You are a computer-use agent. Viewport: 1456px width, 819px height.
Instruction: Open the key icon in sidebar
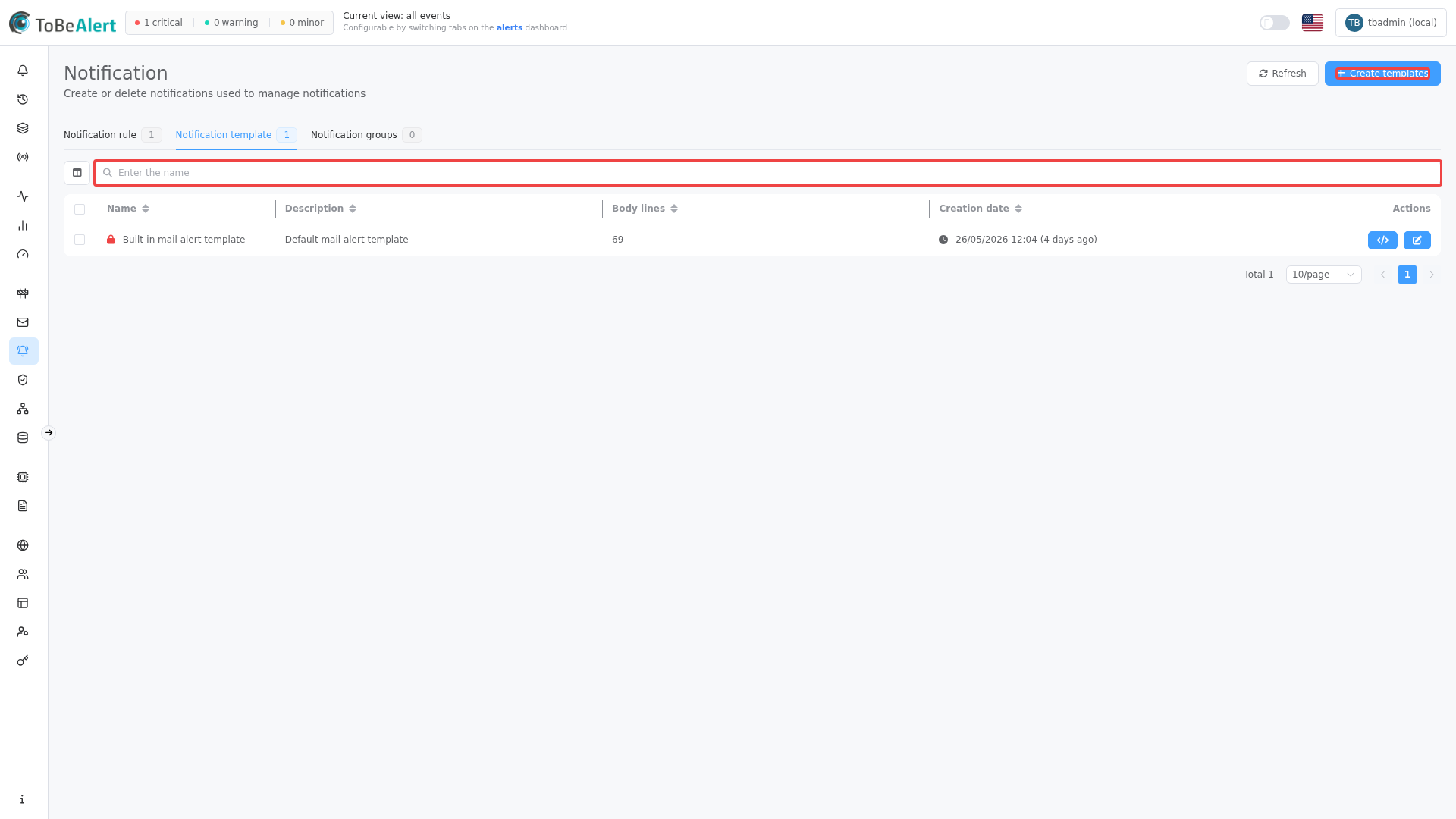click(23, 661)
